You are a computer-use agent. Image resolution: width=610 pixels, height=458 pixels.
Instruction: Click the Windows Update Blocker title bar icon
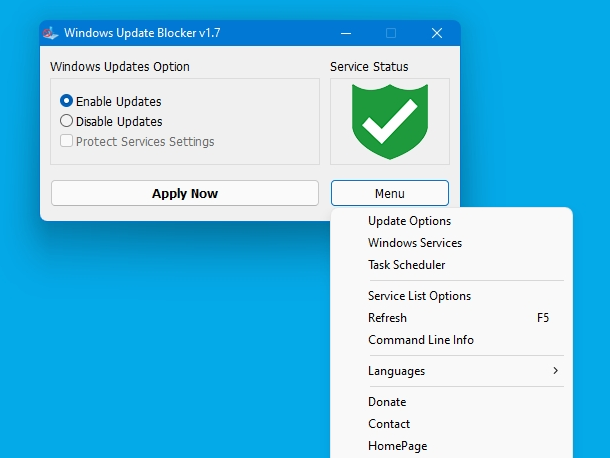coord(51,33)
